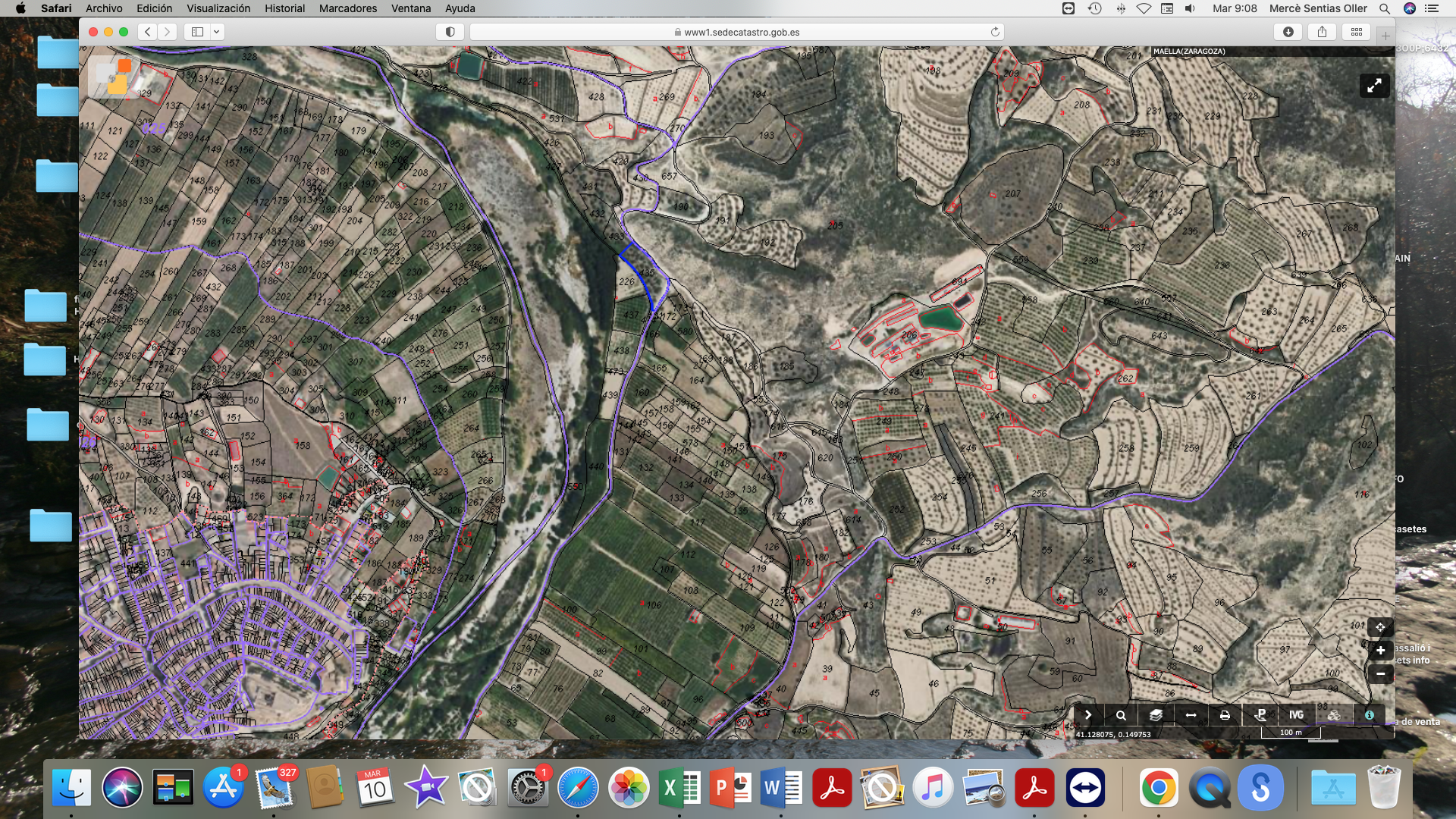Open sidebar options dropdown arrow
Screen dimensions: 1456x819
click(217, 32)
